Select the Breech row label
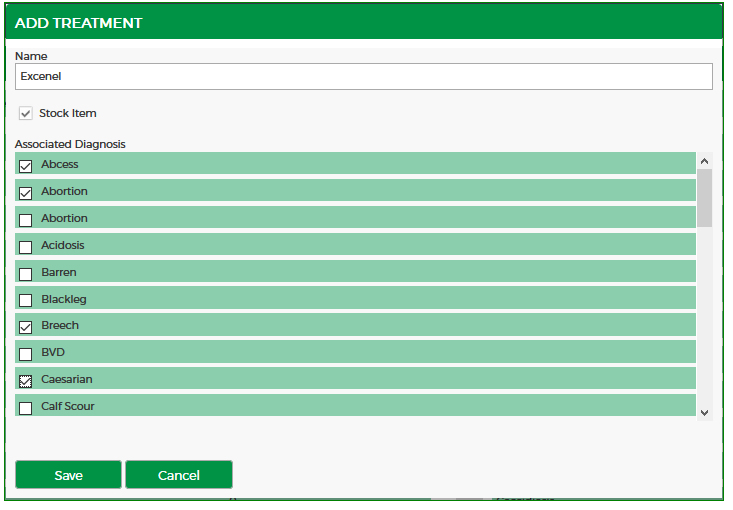The image size is (733, 510). tap(60, 325)
